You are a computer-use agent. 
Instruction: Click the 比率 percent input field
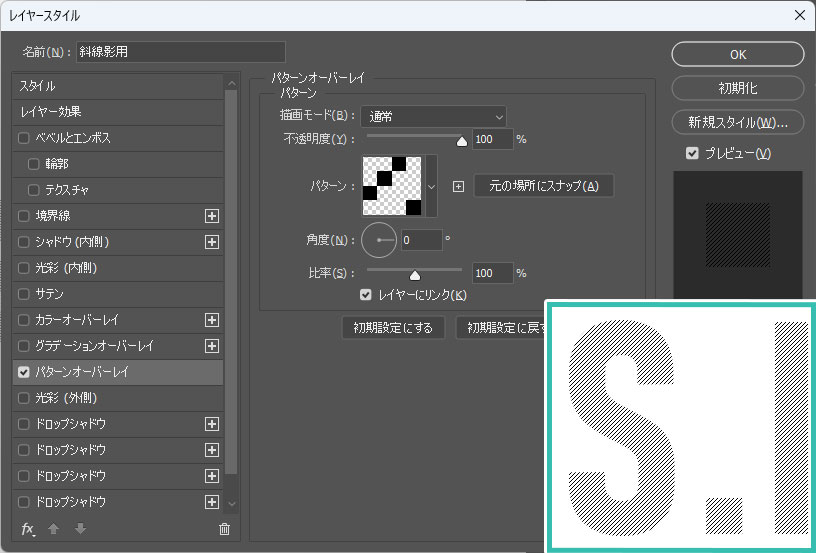492,273
